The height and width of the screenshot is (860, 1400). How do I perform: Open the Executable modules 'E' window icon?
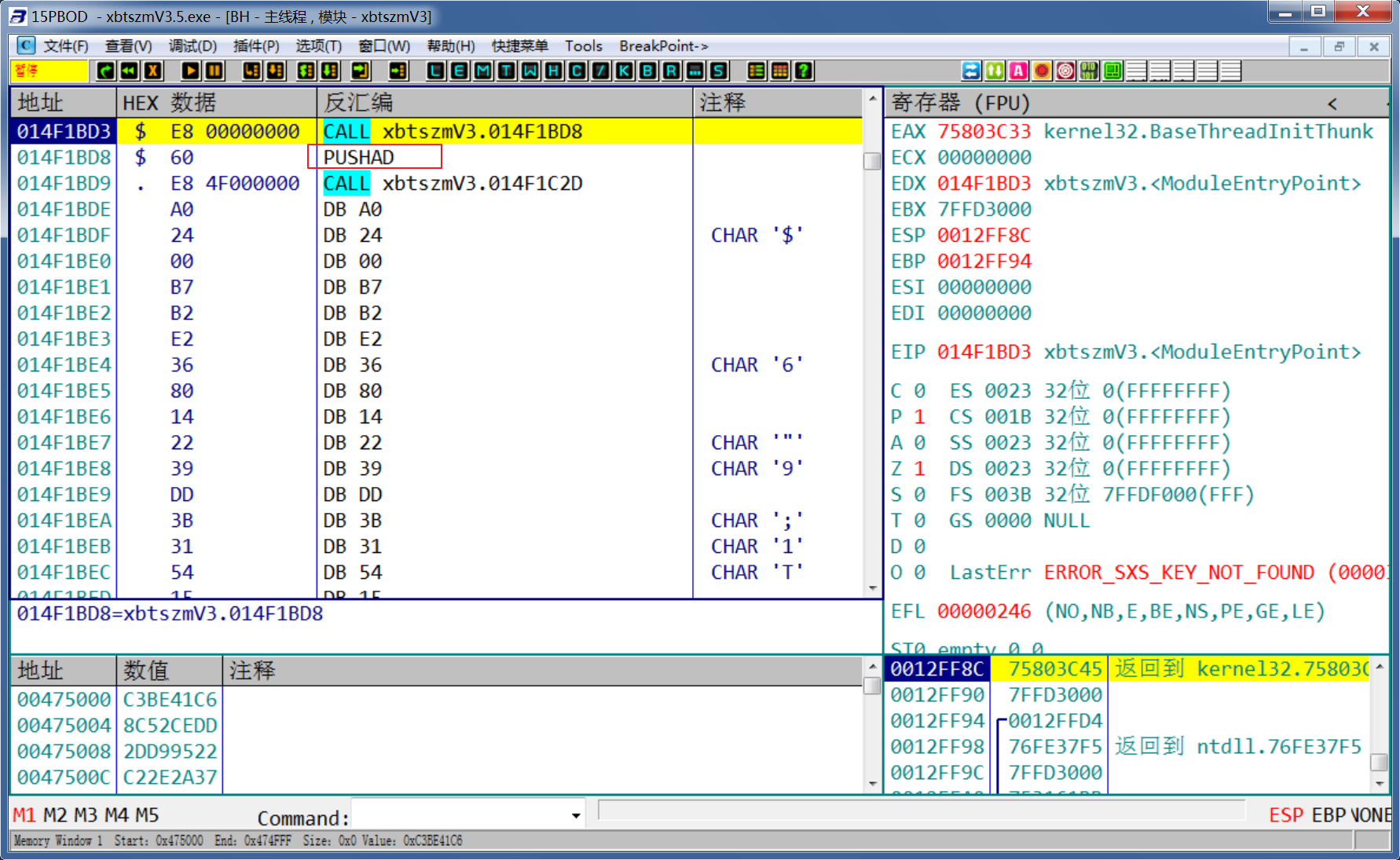click(x=459, y=71)
